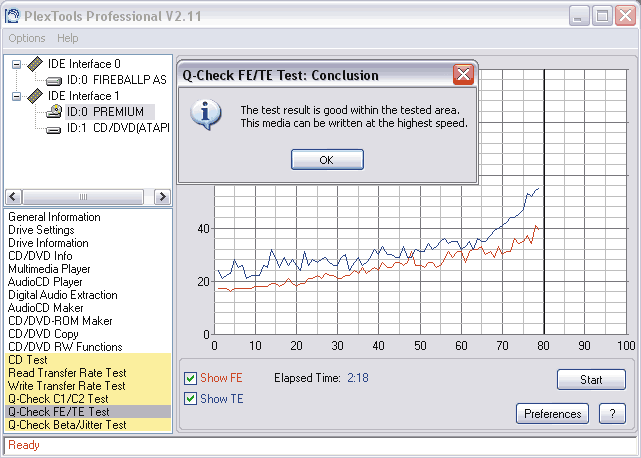Open the Options menu
This screenshot has width=641, height=458.
(x=27, y=38)
